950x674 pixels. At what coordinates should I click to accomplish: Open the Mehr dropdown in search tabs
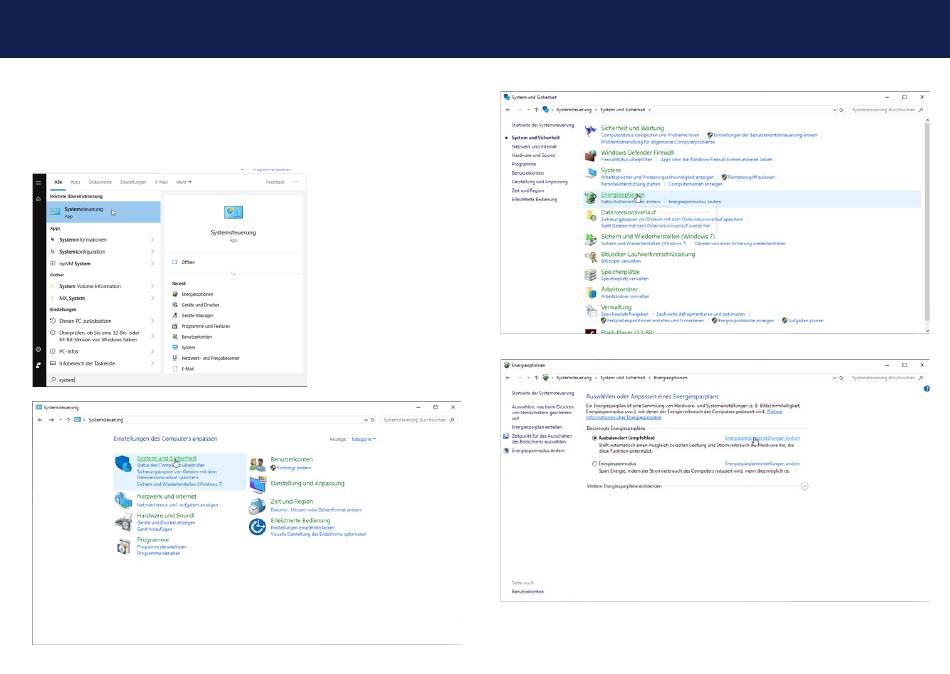pyautogui.click(x=184, y=182)
